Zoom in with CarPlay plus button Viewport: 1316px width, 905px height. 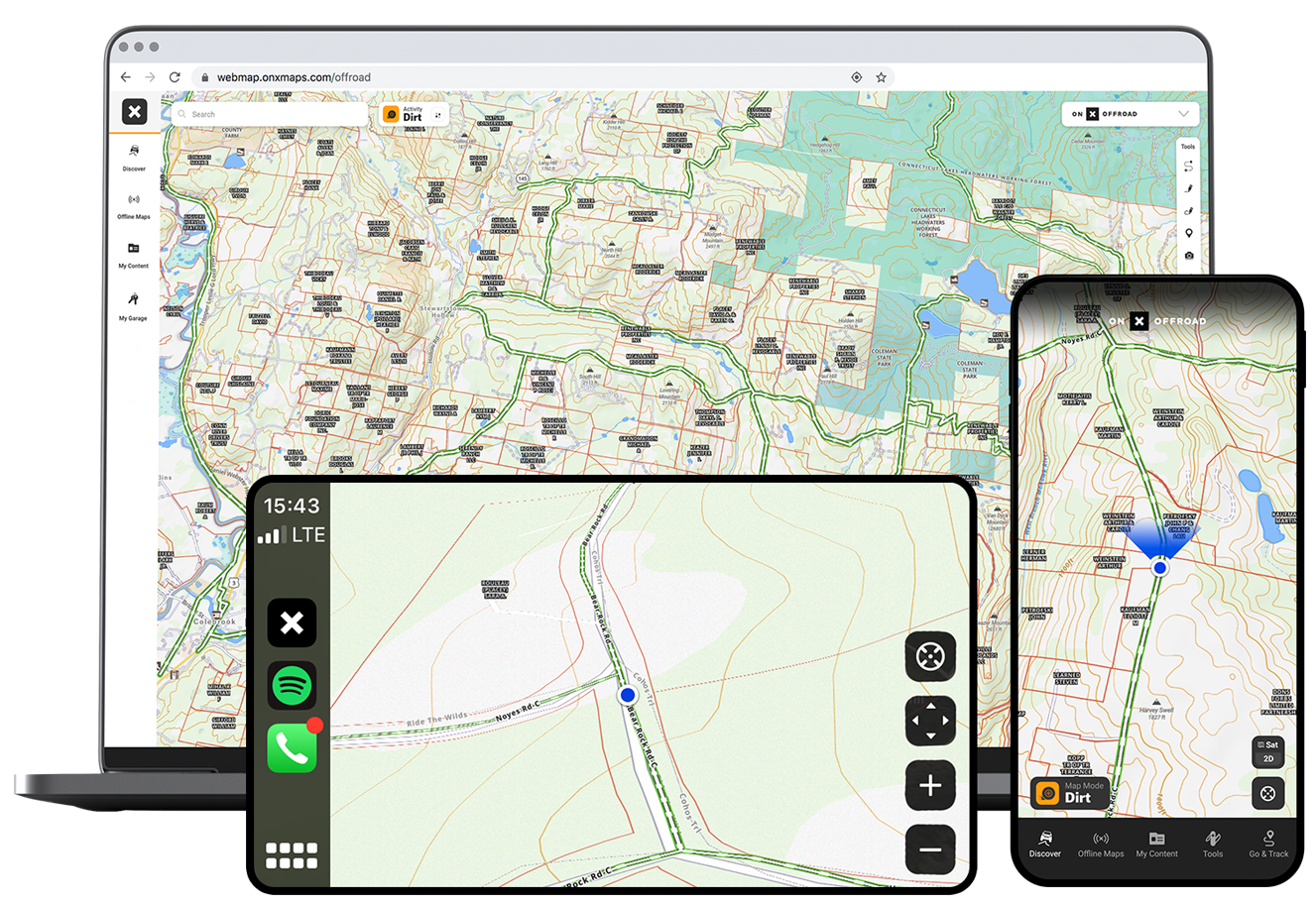click(930, 786)
